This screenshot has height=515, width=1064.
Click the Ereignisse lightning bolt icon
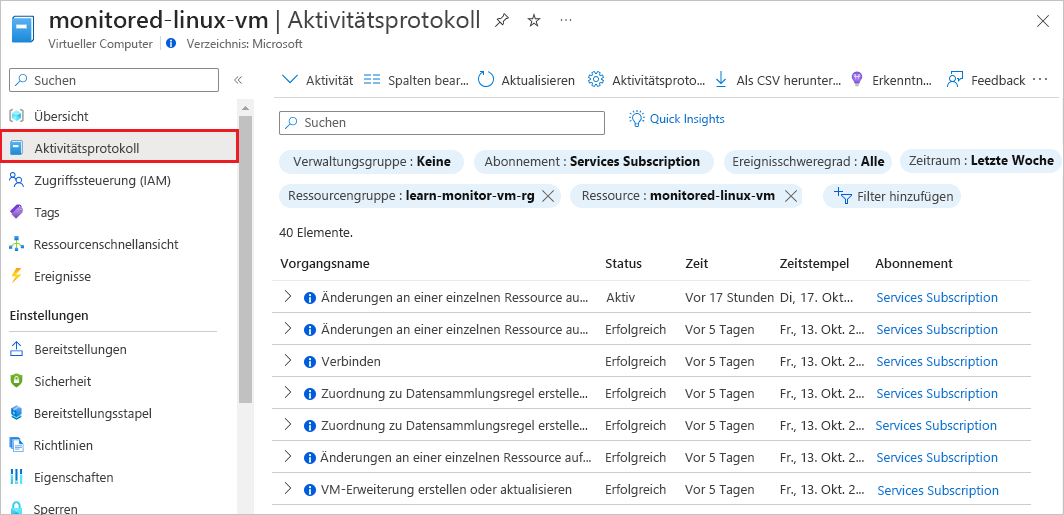pos(17,276)
